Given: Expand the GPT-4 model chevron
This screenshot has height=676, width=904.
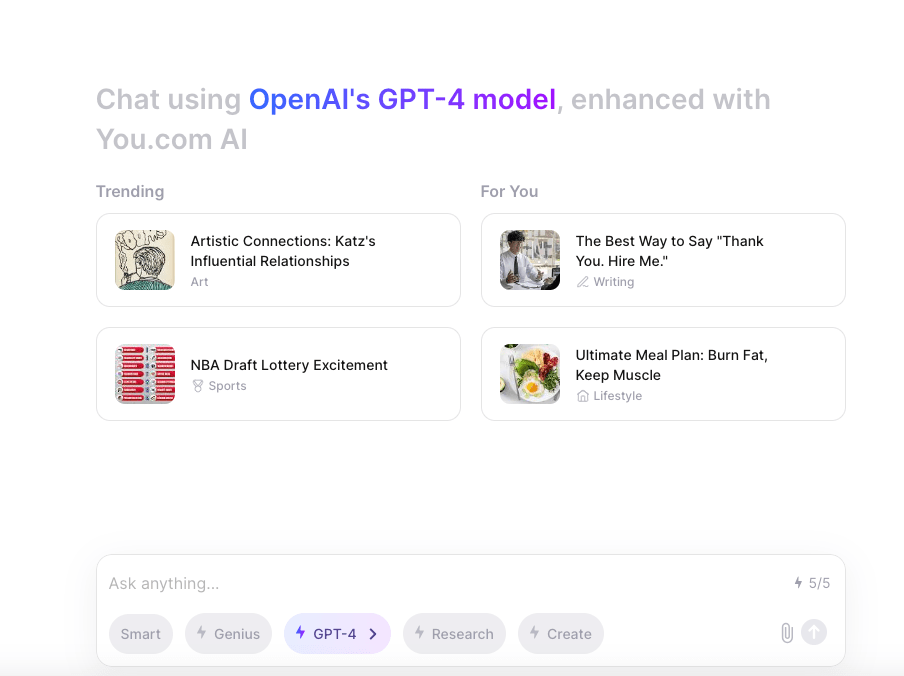Looking at the screenshot, I should pyautogui.click(x=373, y=634).
